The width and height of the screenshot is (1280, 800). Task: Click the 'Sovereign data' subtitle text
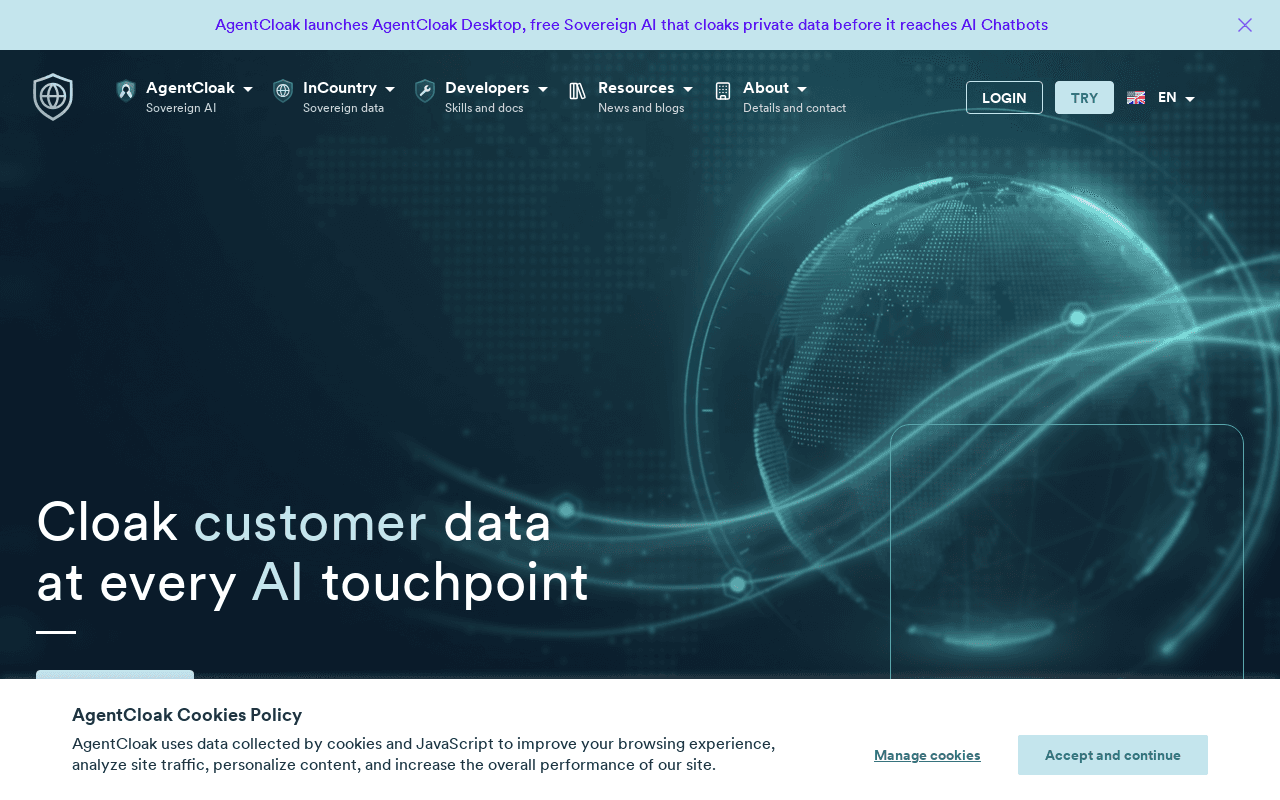(343, 108)
